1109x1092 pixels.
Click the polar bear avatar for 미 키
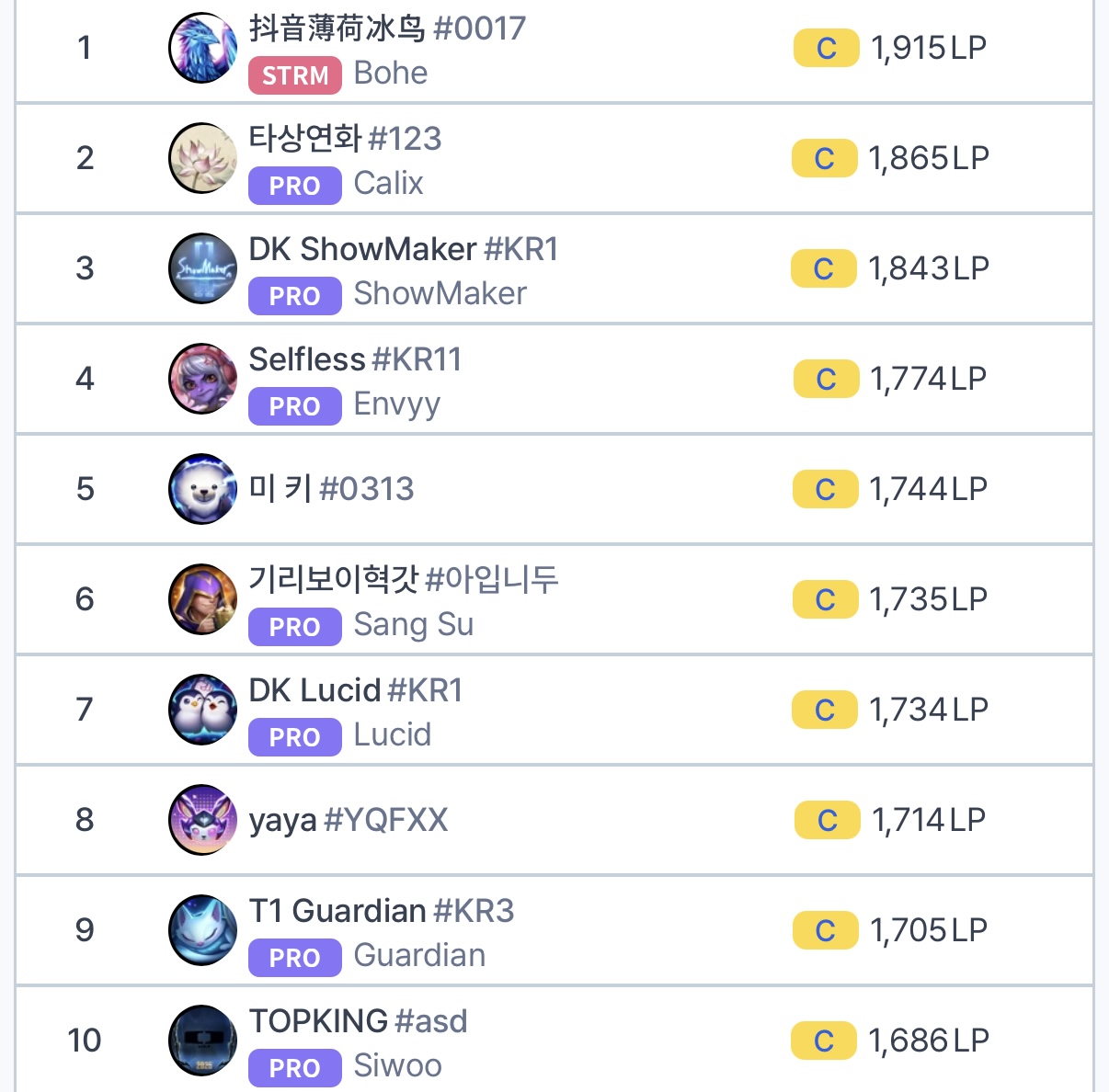click(203, 489)
